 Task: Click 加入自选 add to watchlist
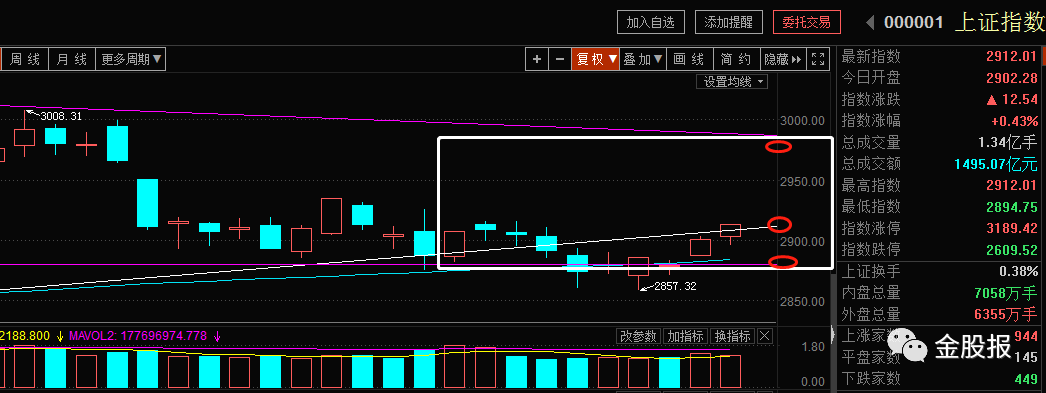point(650,22)
